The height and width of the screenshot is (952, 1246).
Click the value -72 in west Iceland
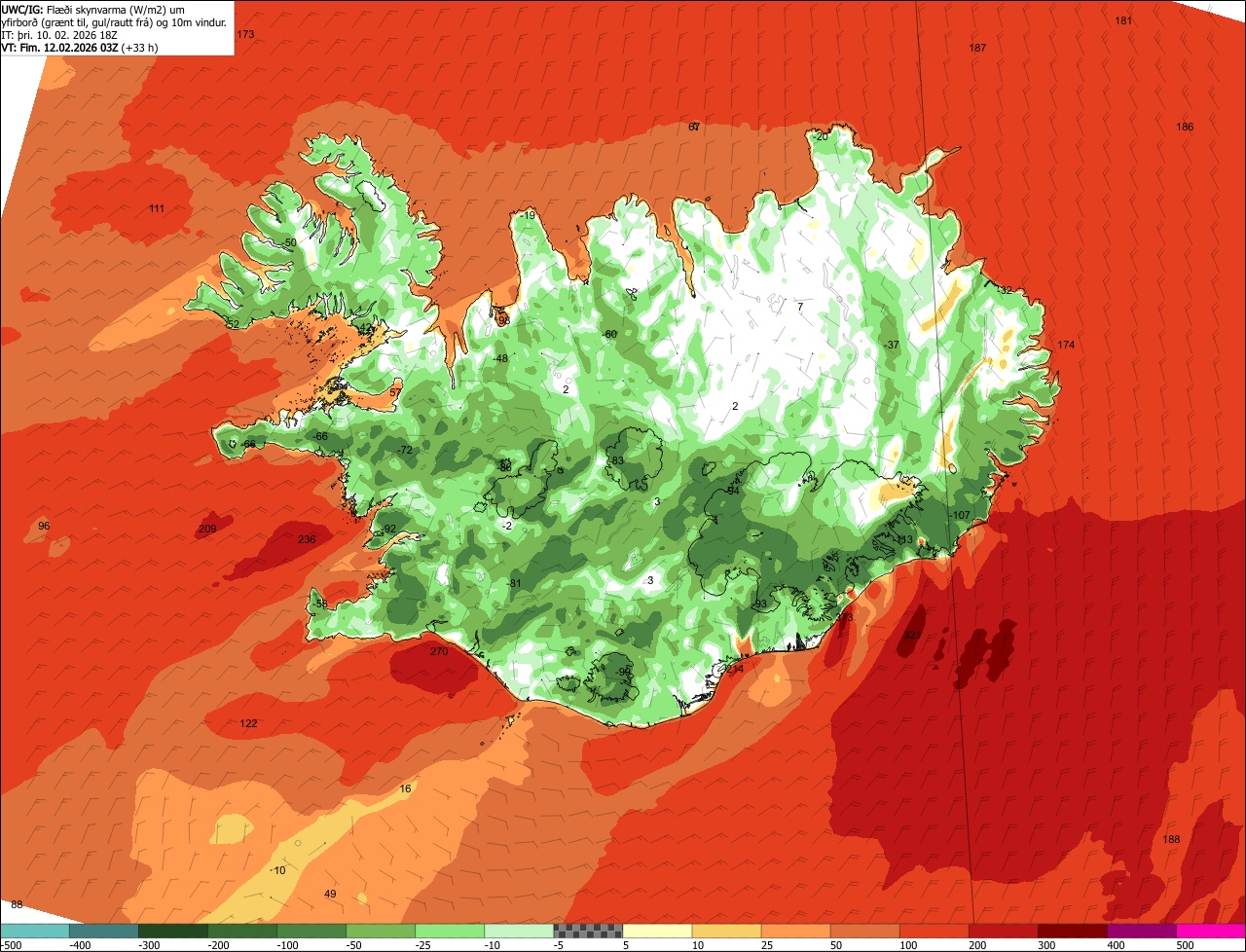click(405, 450)
